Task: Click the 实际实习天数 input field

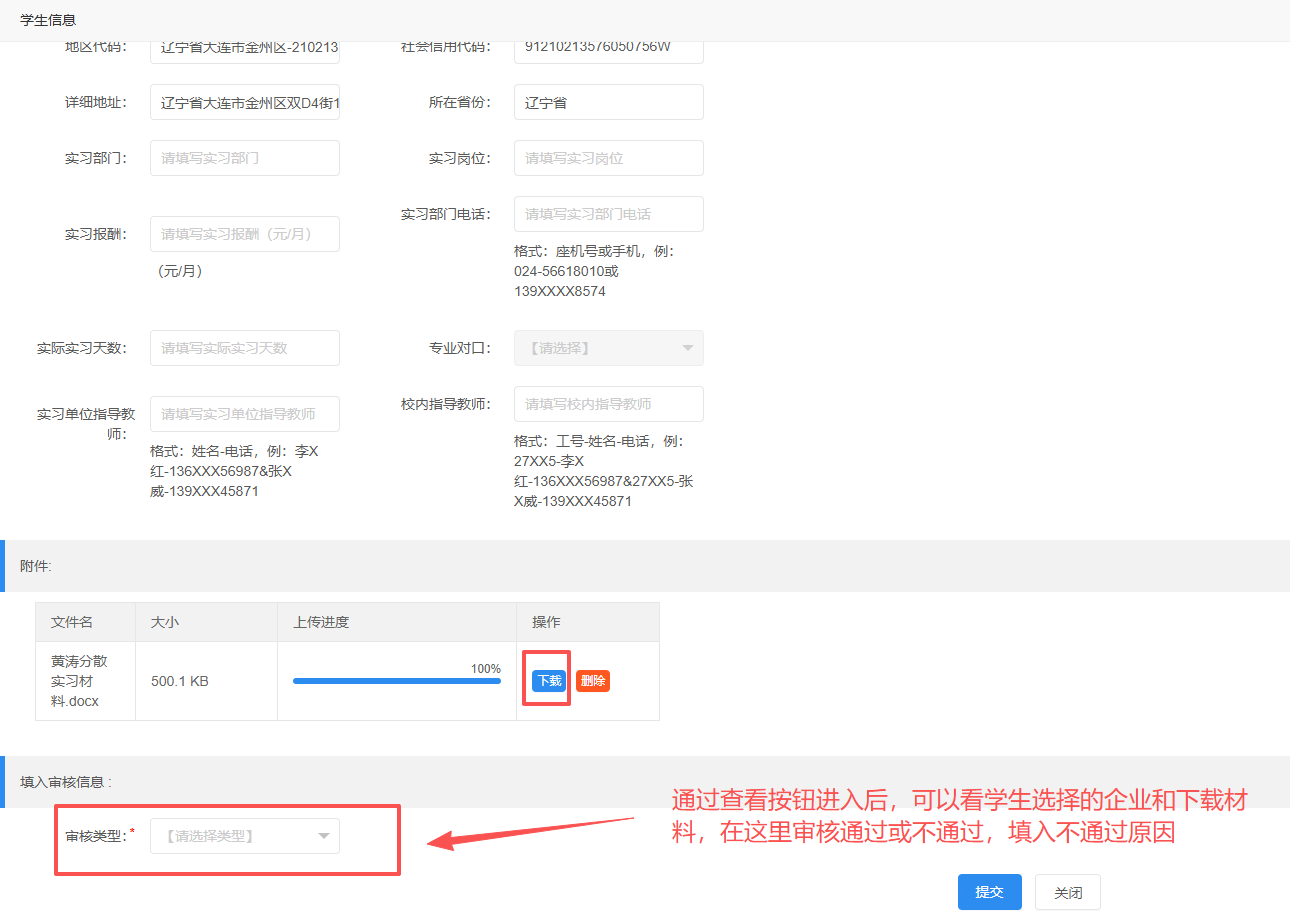Action: pos(244,348)
